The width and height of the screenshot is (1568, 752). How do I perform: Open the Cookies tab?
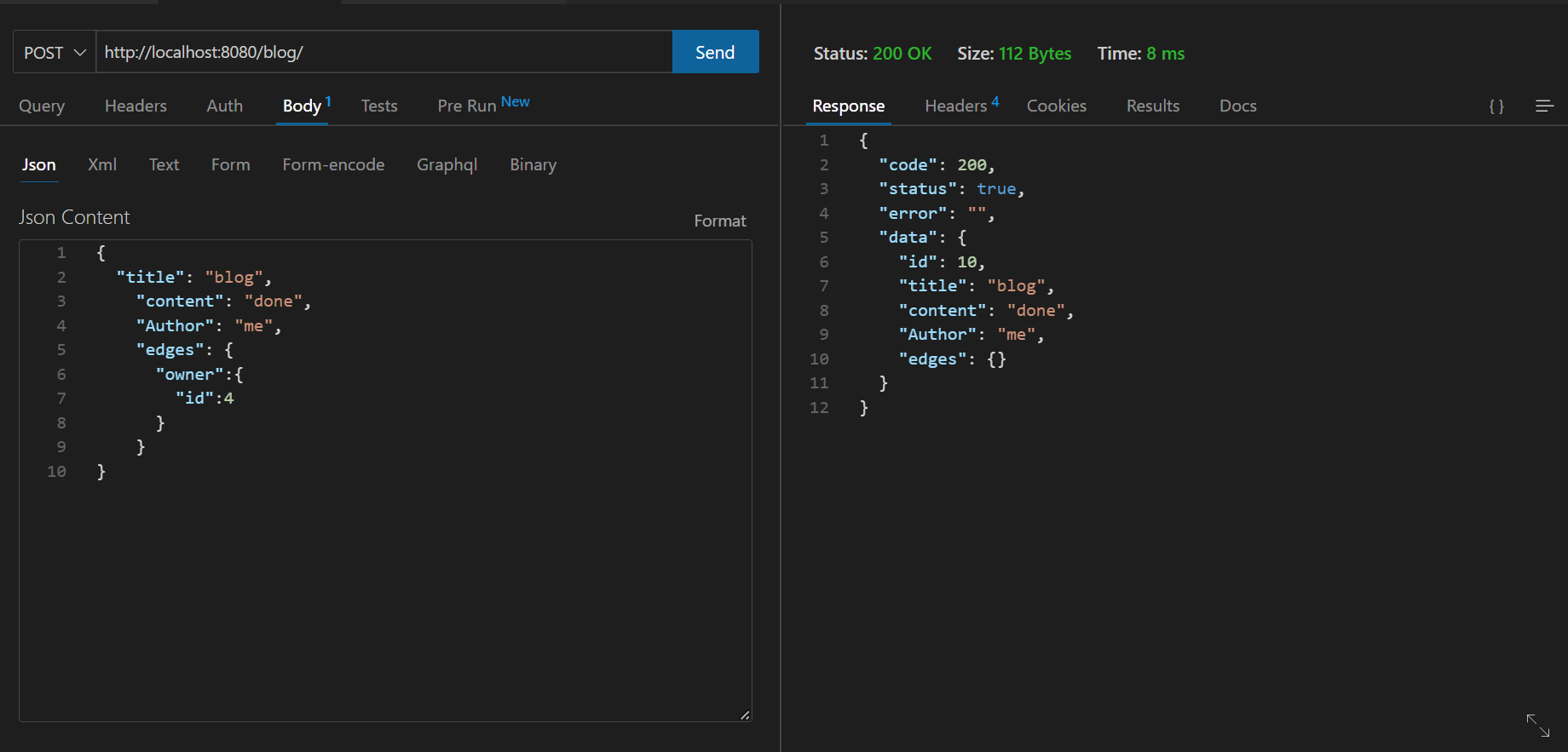1057,106
